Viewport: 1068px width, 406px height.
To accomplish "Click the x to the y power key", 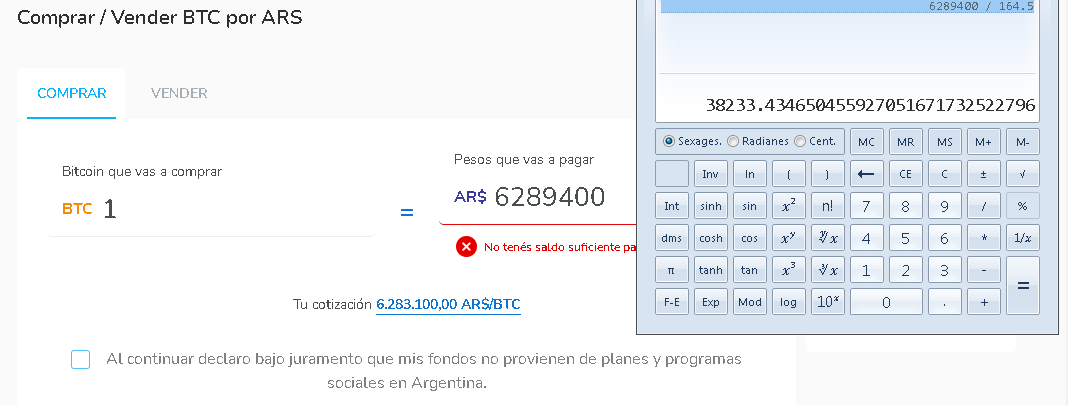I will tap(789, 238).
